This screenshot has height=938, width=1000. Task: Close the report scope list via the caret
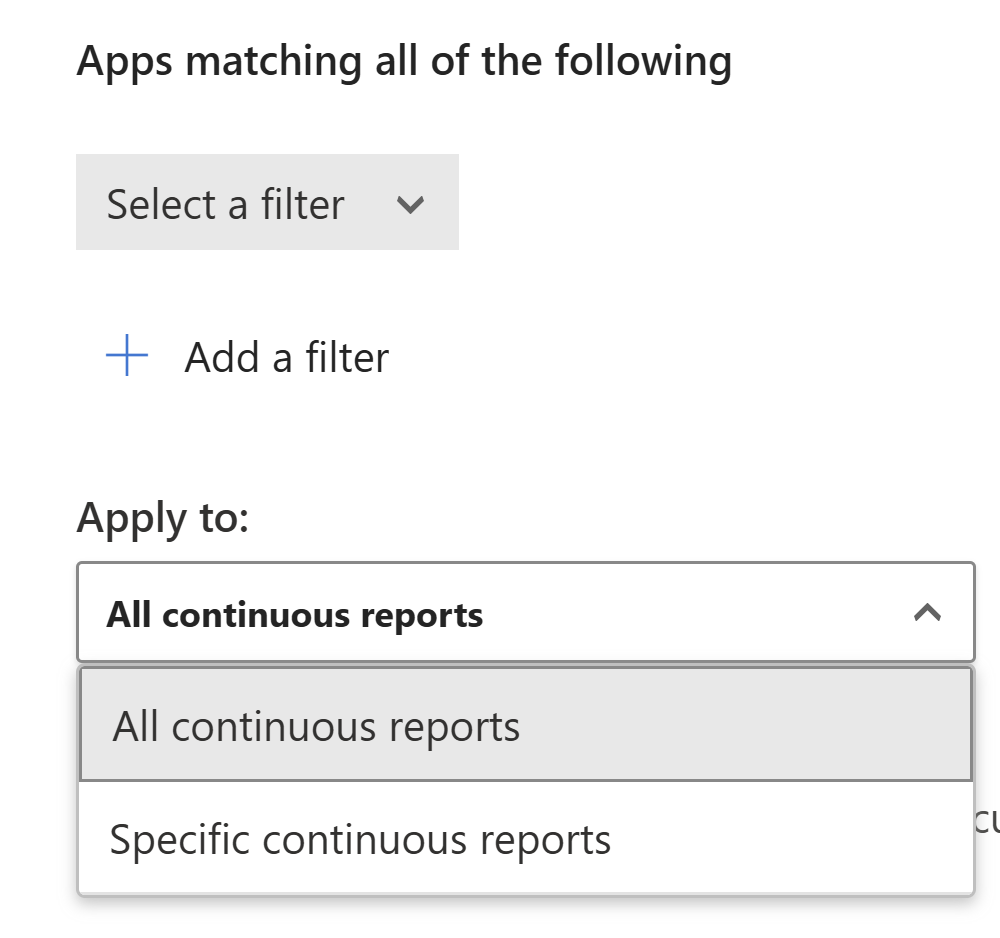point(927,613)
